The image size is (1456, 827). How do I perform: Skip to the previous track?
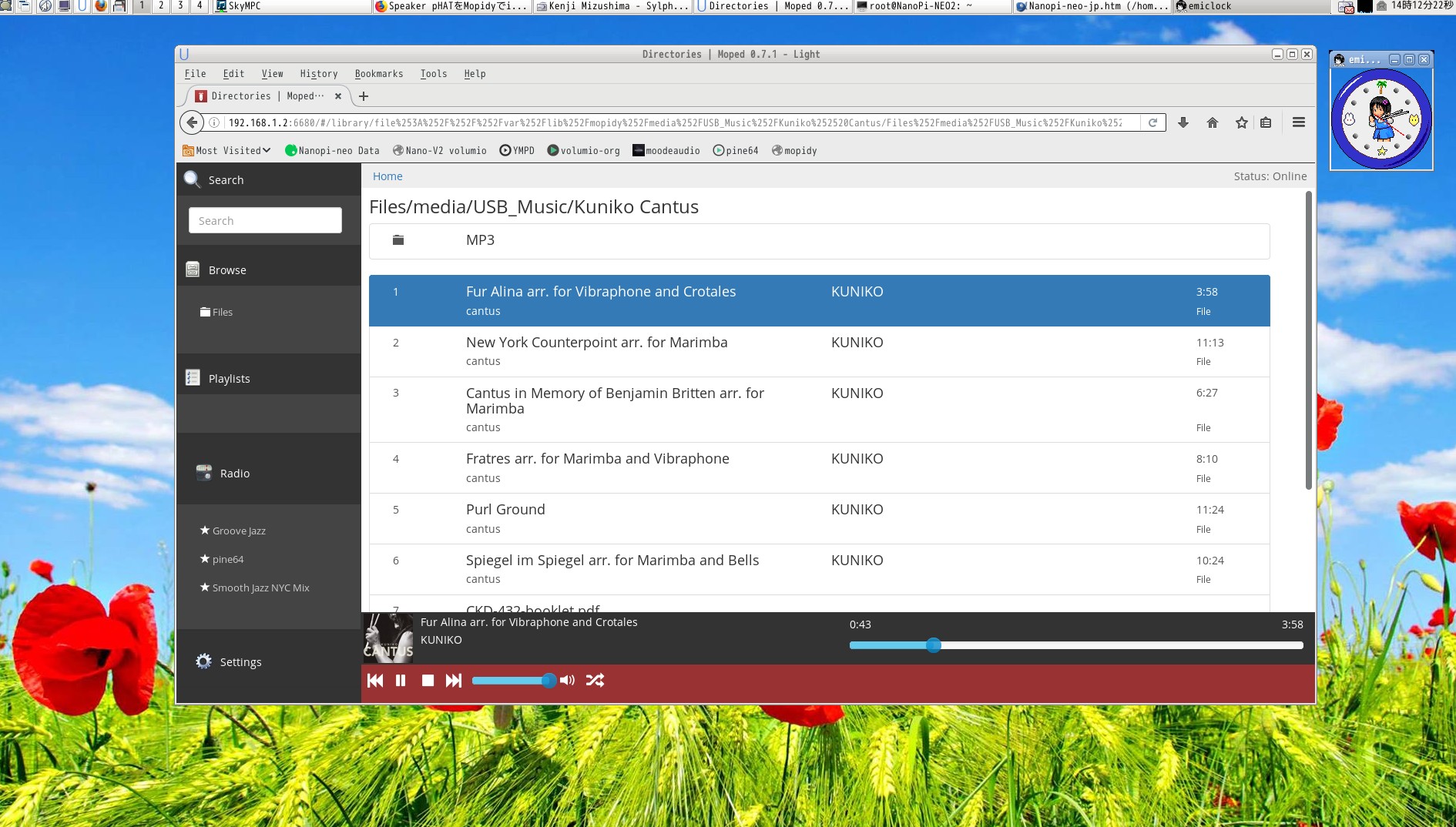375,681
